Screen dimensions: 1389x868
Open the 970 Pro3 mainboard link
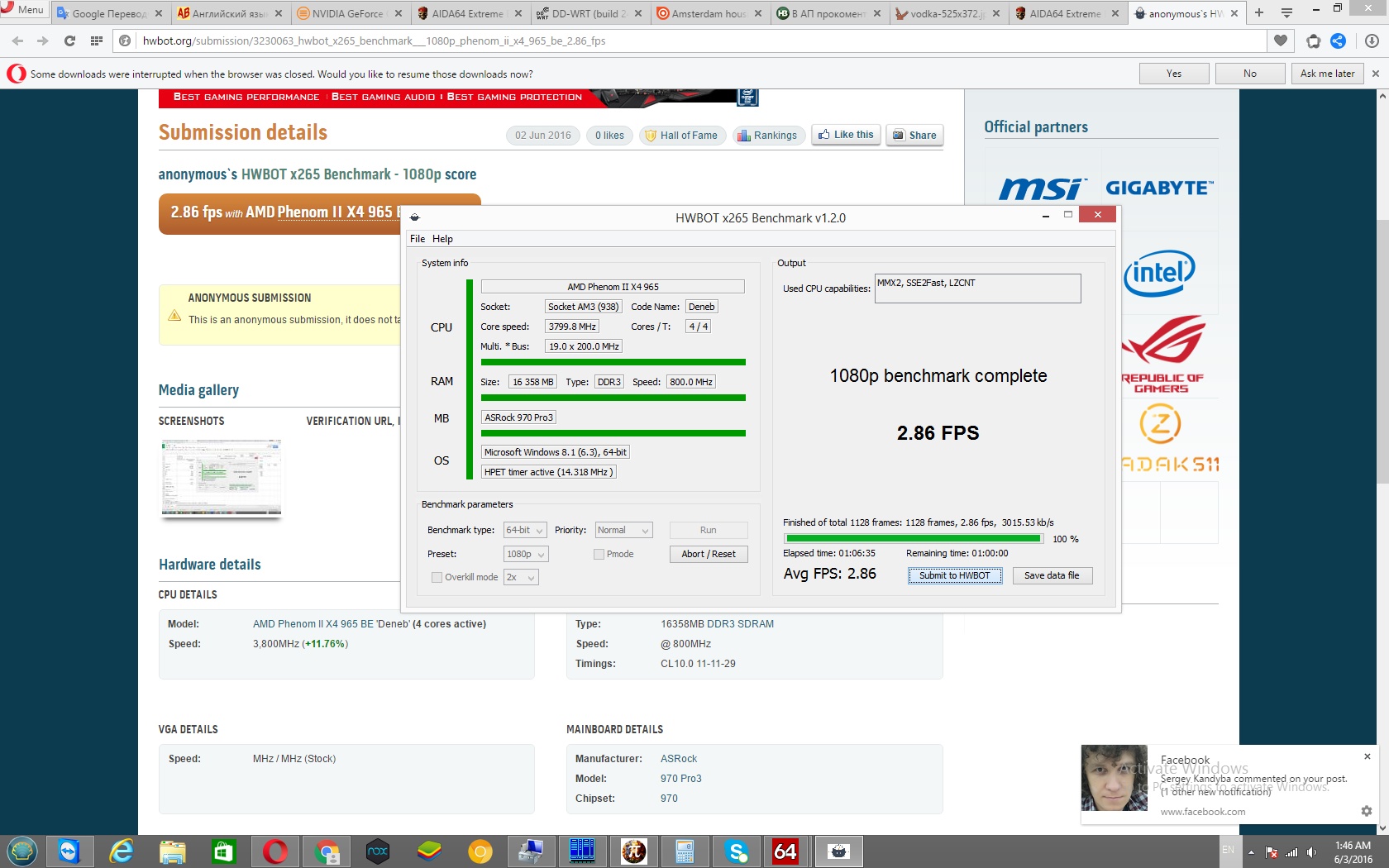pos(681,779)
